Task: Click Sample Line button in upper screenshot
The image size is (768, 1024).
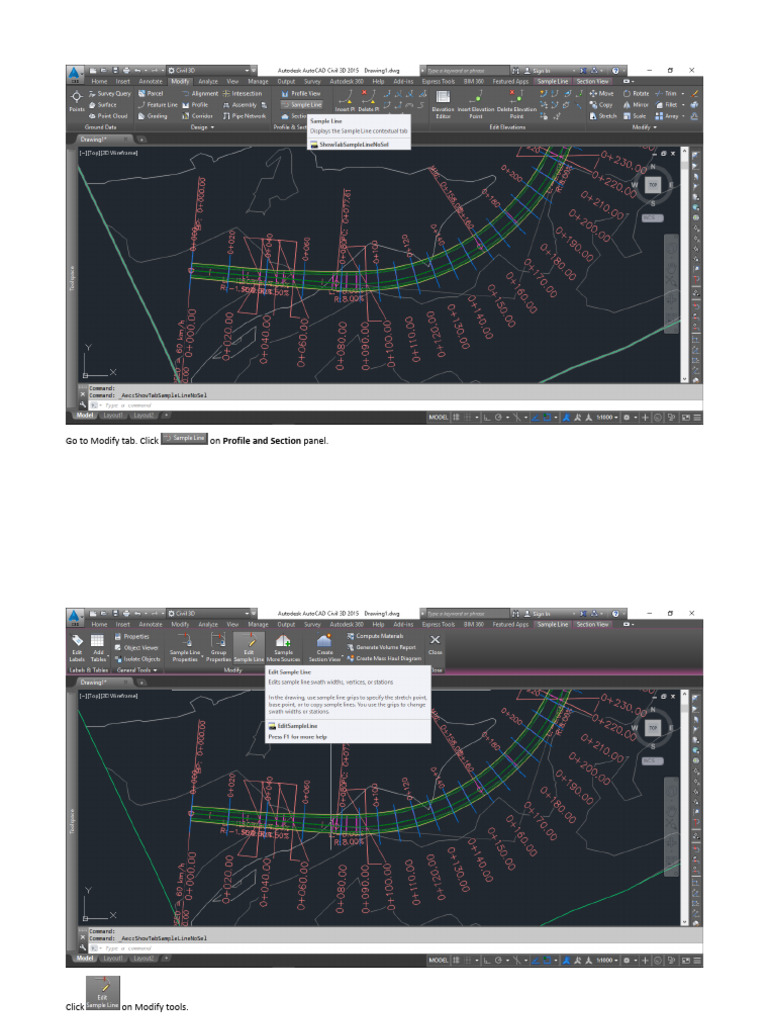Action: click(x=302, y=105)
